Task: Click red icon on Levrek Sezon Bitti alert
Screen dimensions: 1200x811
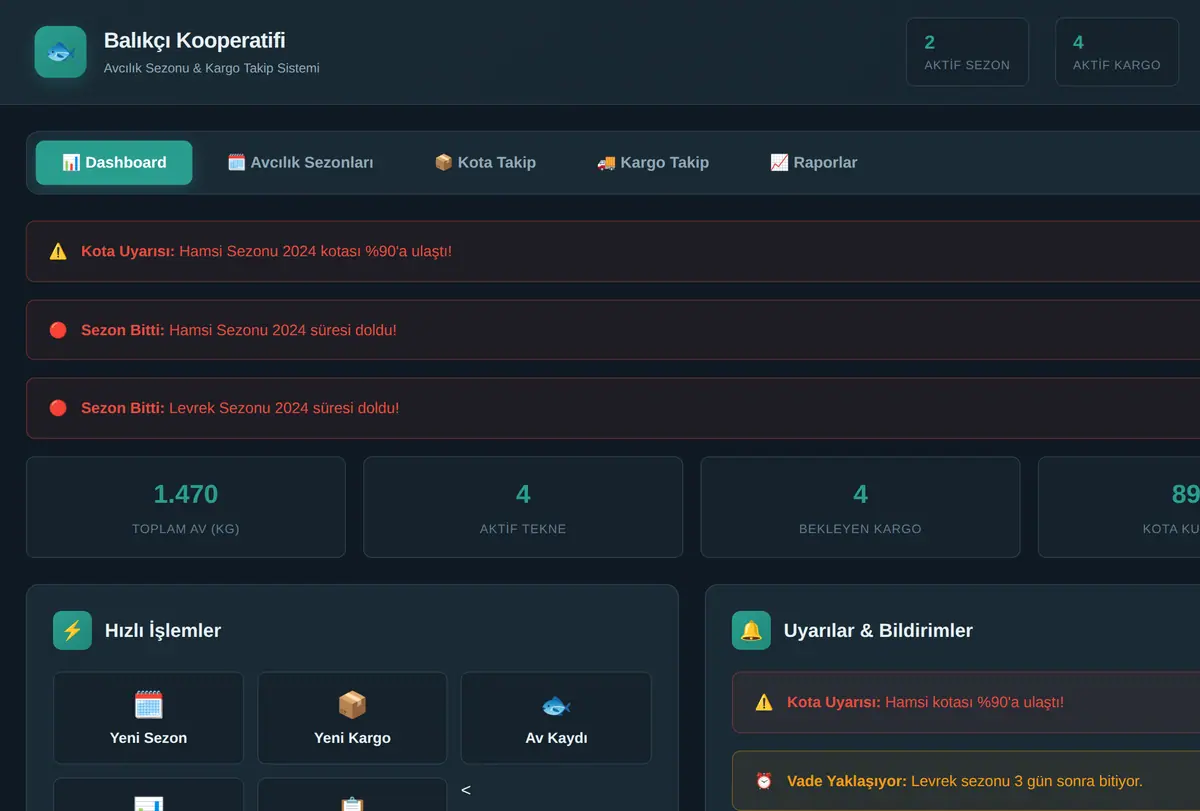Action: click(58, 408)
